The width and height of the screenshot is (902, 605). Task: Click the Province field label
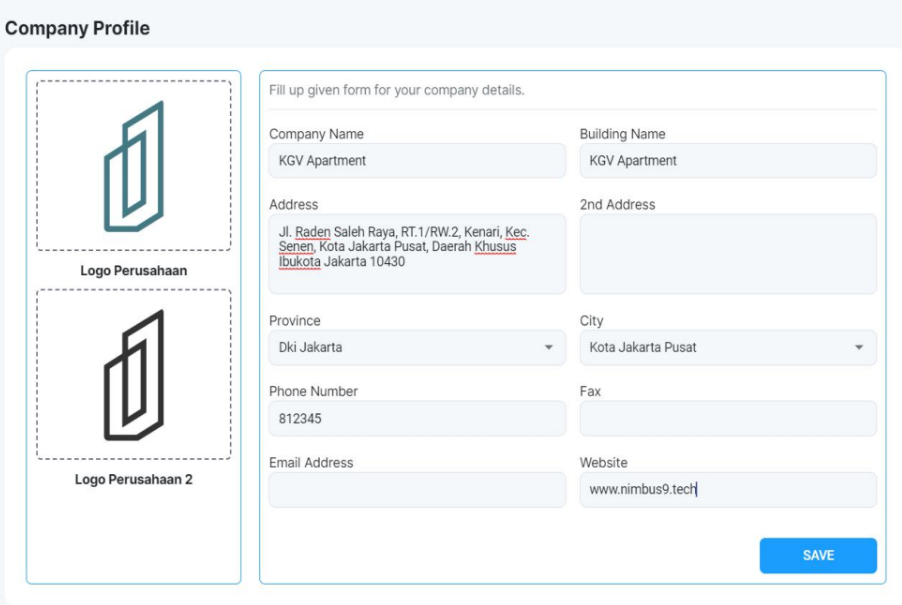[x=294, y=321]
